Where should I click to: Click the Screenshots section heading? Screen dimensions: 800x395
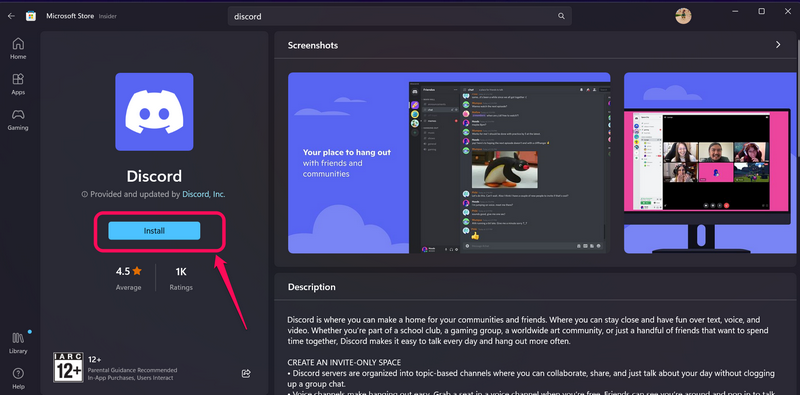coord(313,45)
